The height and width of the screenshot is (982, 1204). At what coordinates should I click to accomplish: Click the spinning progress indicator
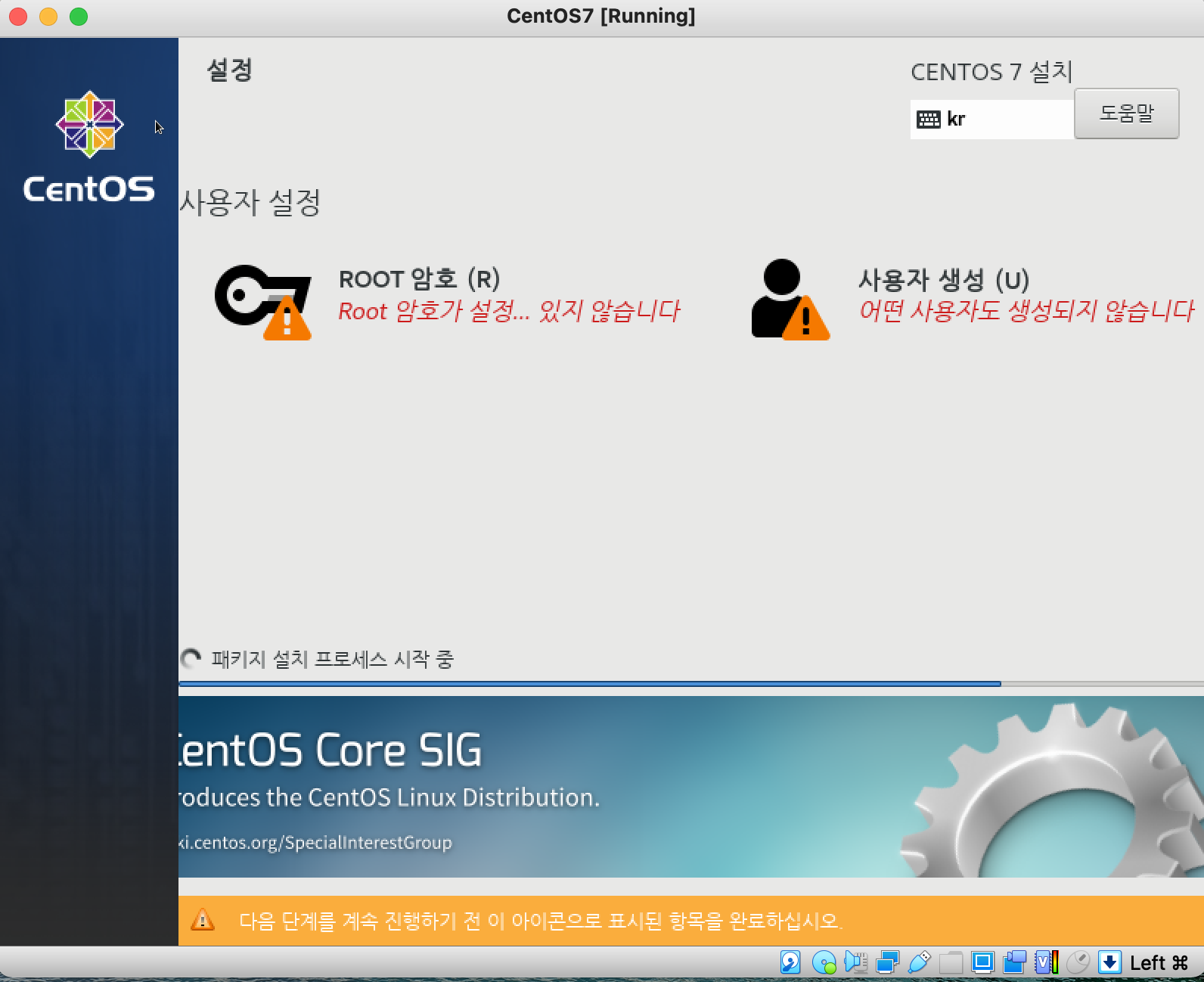point(191,659)
